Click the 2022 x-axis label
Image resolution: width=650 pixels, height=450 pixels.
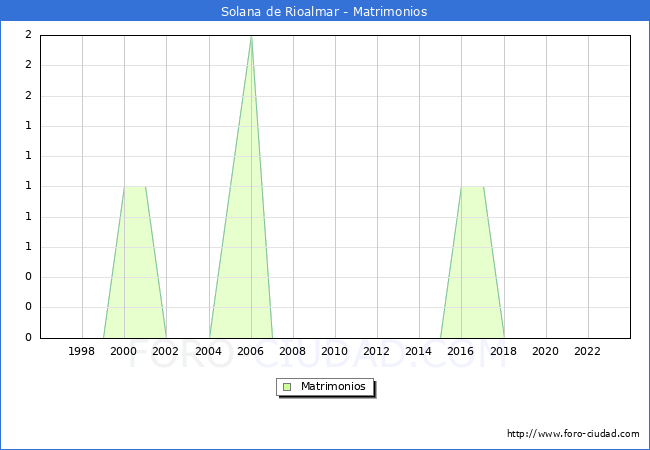tap(587, 351)
